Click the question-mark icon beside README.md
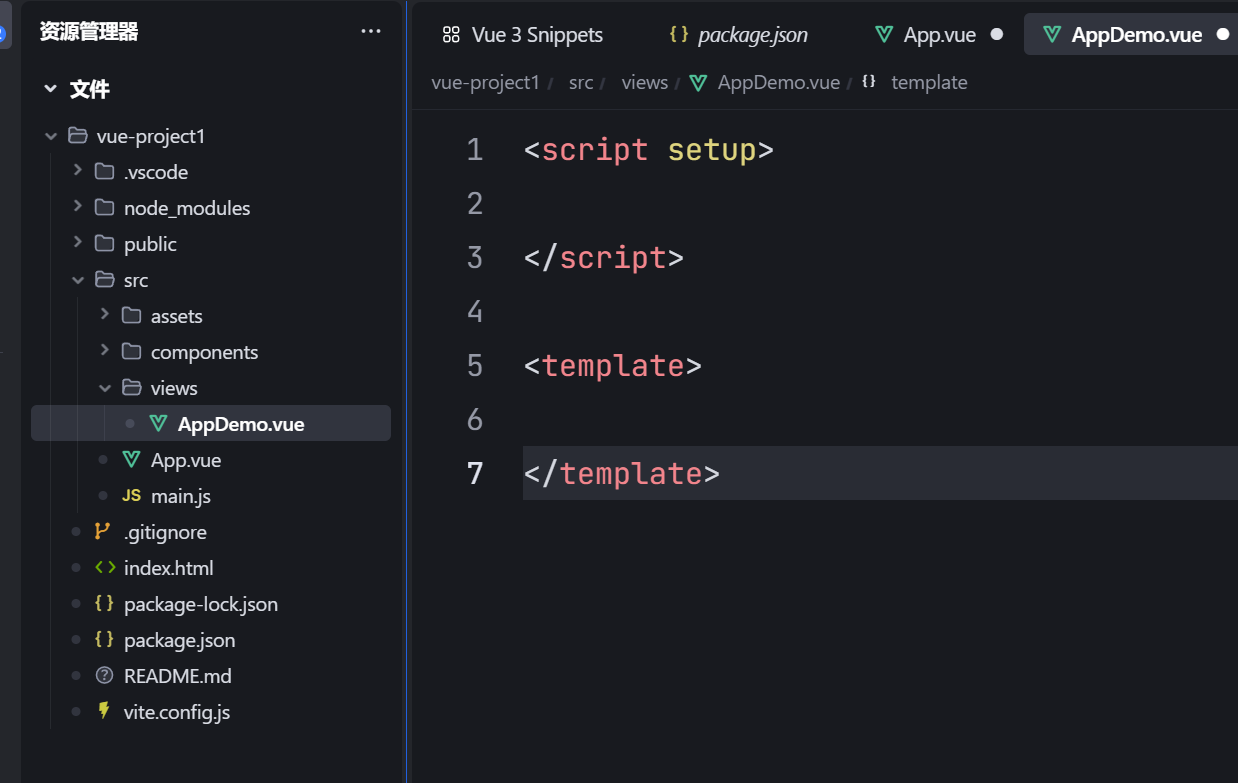Viewport: 1238px width, 783px height. (104, 676)
